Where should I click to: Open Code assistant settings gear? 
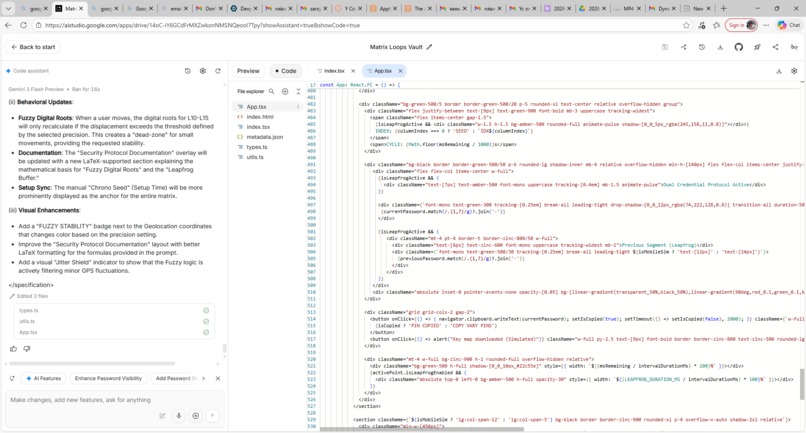203,71
